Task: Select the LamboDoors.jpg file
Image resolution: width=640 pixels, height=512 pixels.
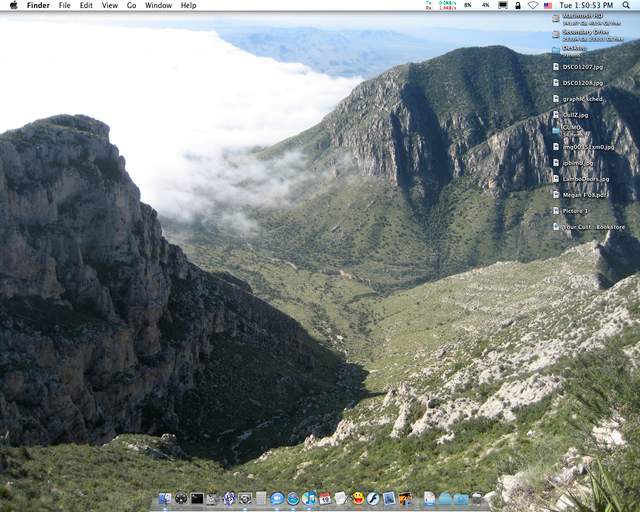Action: point(581,179)
